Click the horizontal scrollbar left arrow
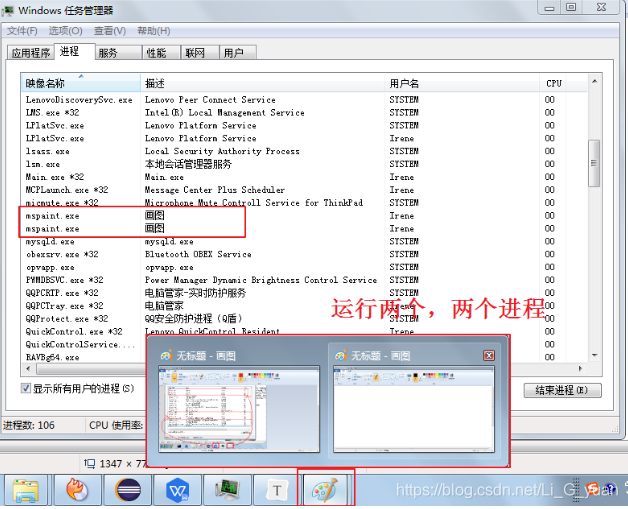The image size is (628, 509). (28, 368)
